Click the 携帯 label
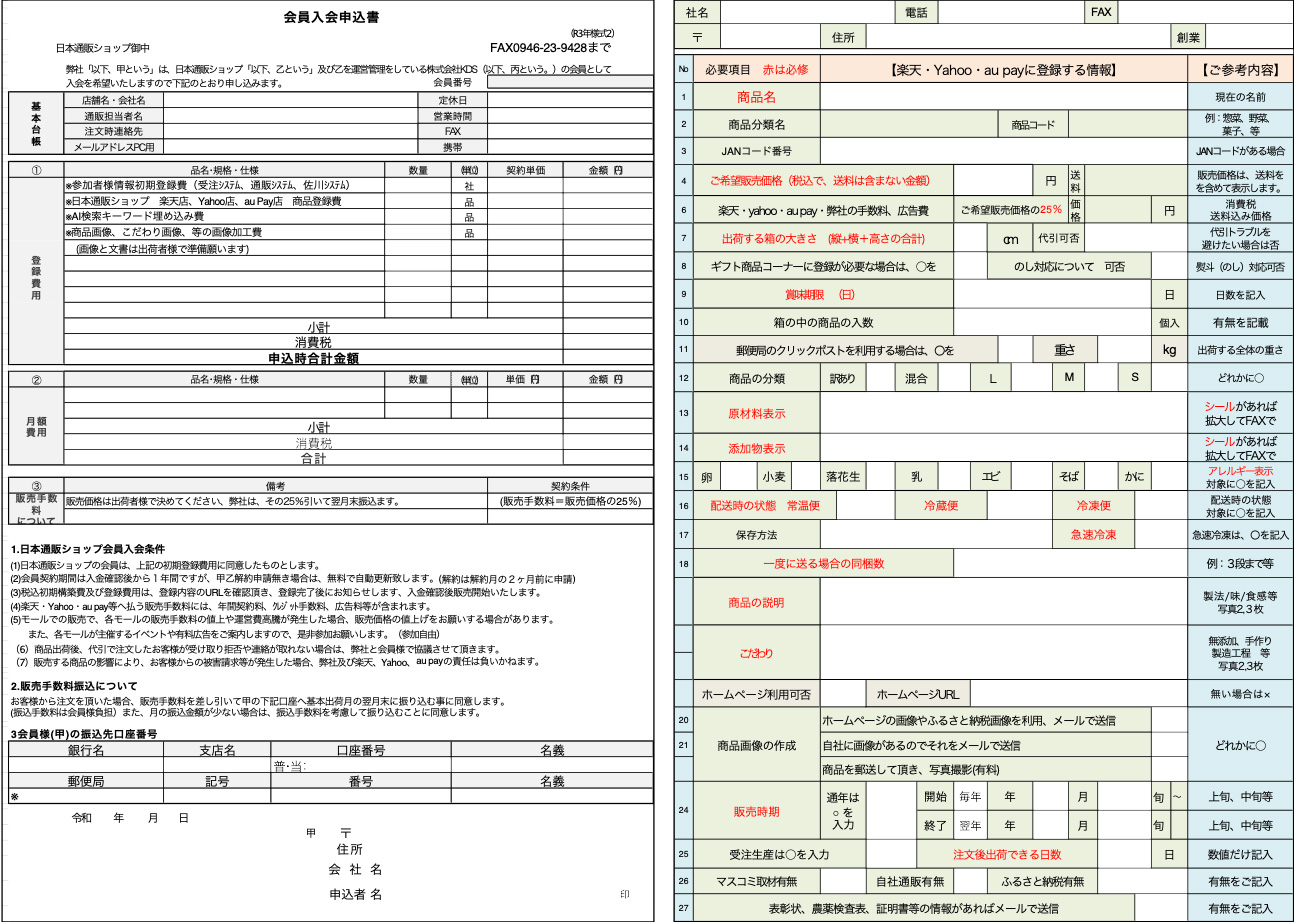 [x=452, y=146]
